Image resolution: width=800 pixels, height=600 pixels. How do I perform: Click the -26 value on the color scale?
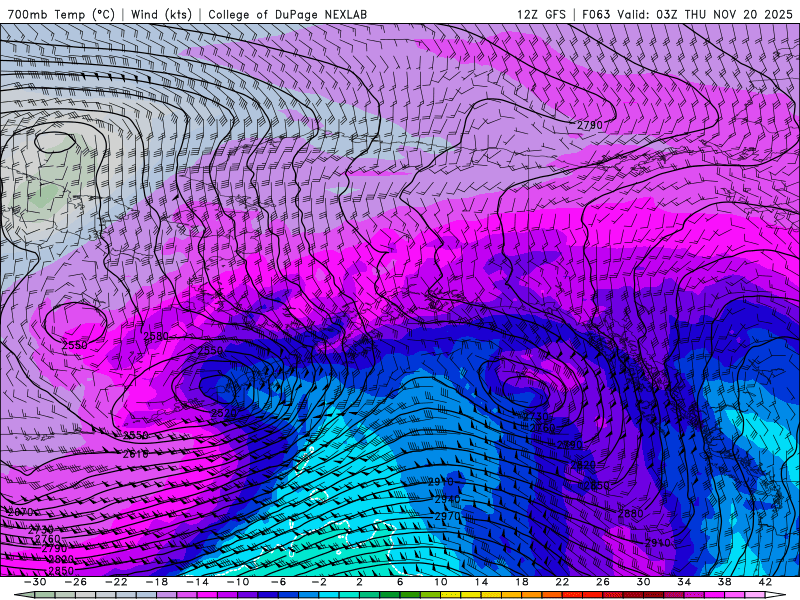[76, 582]
